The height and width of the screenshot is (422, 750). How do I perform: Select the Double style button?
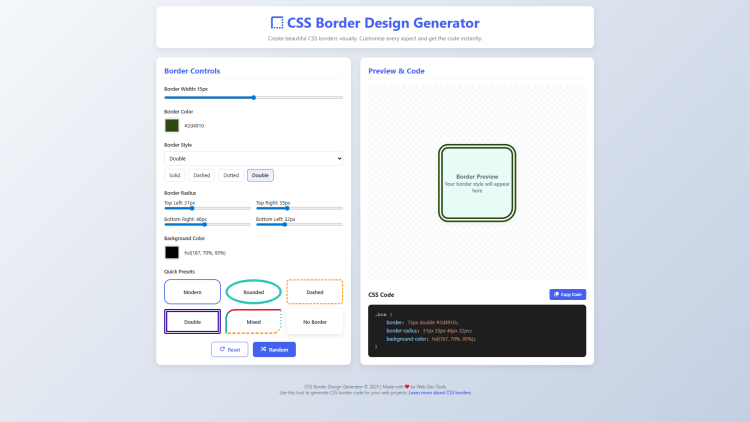(x=260, y=175)
